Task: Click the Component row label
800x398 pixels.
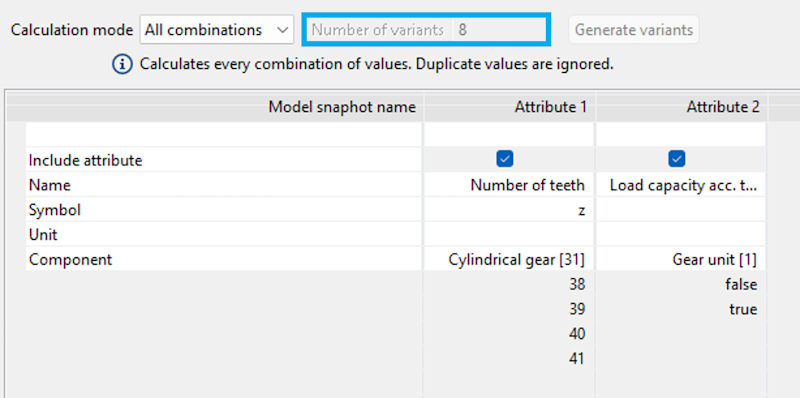Action: 70,260
